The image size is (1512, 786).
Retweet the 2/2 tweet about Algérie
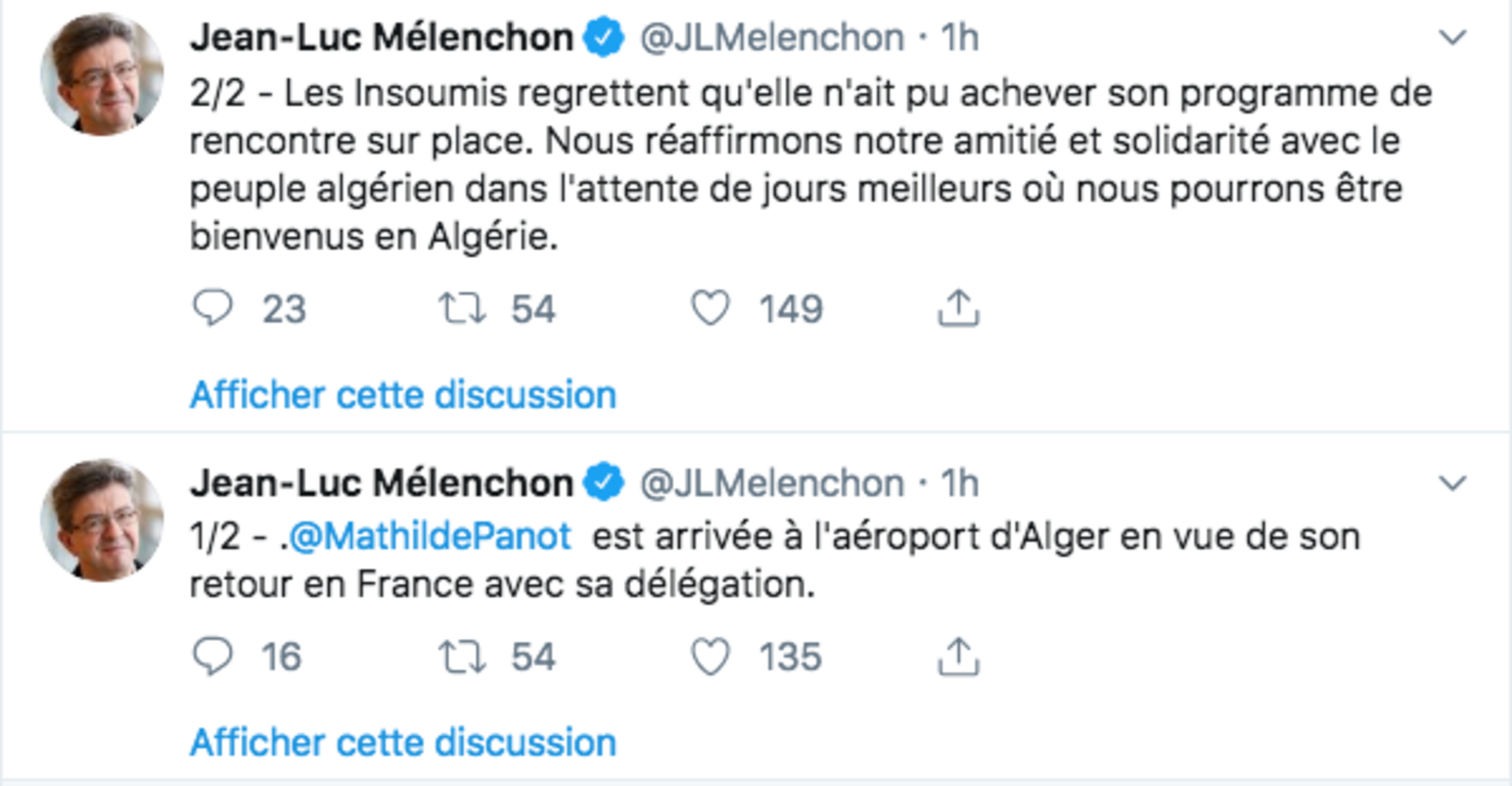[463, 308]
